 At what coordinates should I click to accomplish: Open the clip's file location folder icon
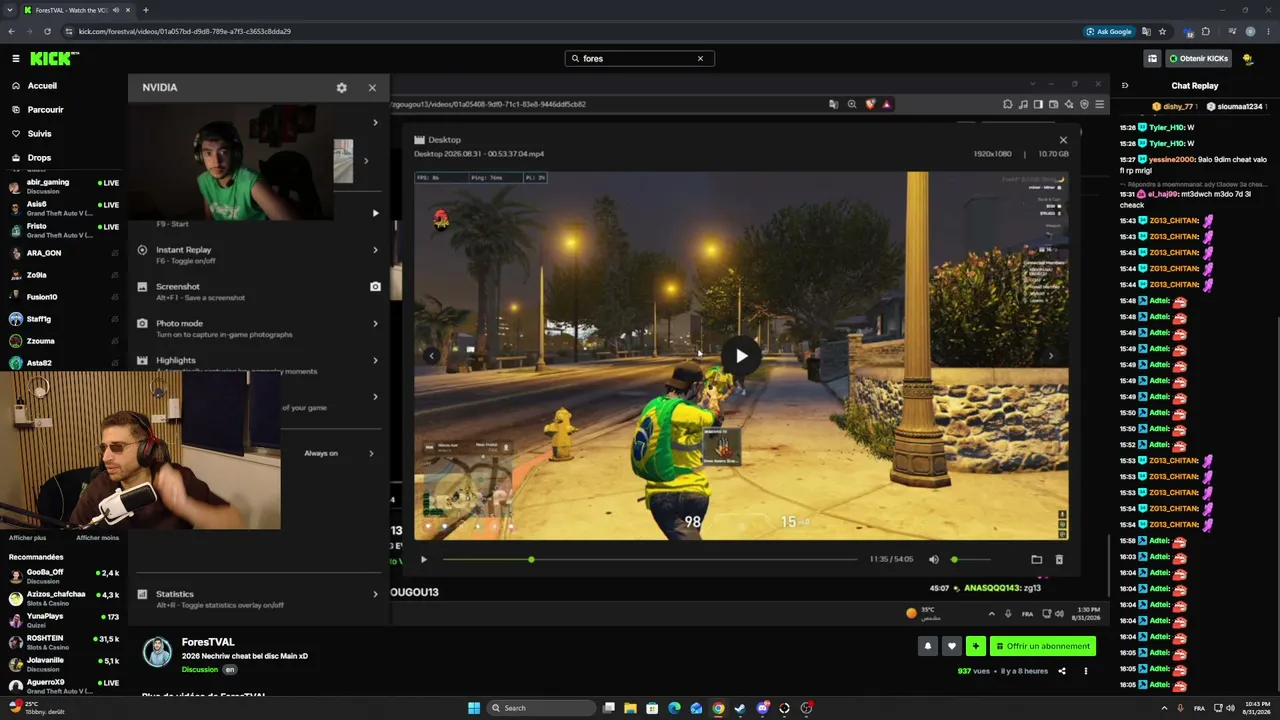pos(1037,560)
